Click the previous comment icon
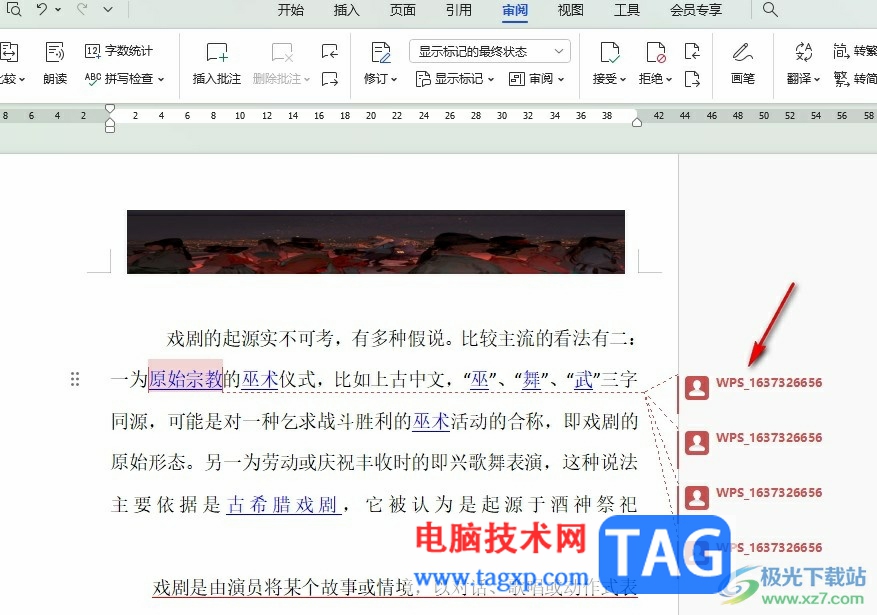Image resolution: width=877 pixels, height=615 pixels. (330, 52)
